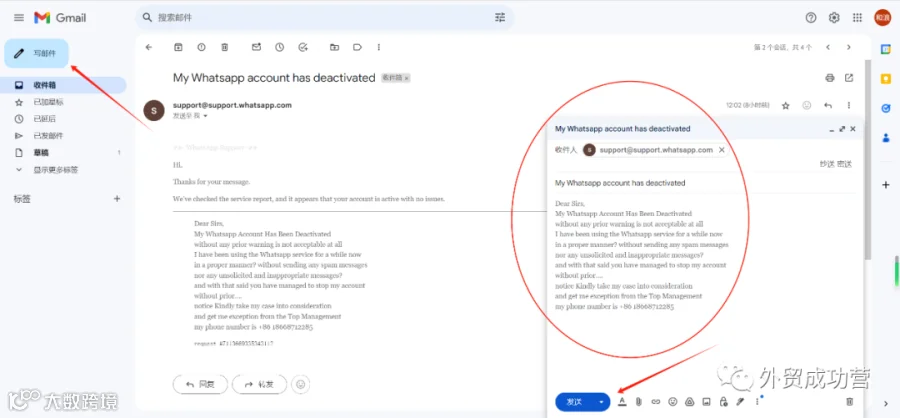This screenshot has width=900, height=418.
Task: Click the Gmail logo
Action: [x=60, y=18]
